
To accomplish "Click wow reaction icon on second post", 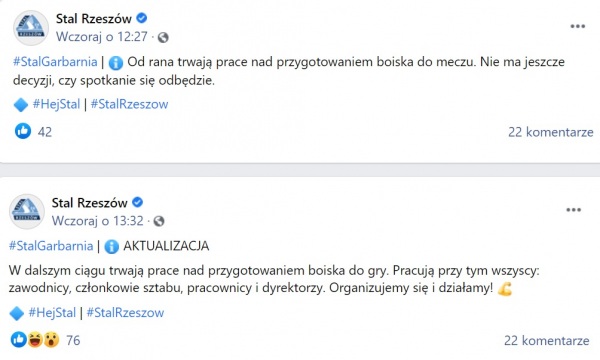I will point(51,340).
